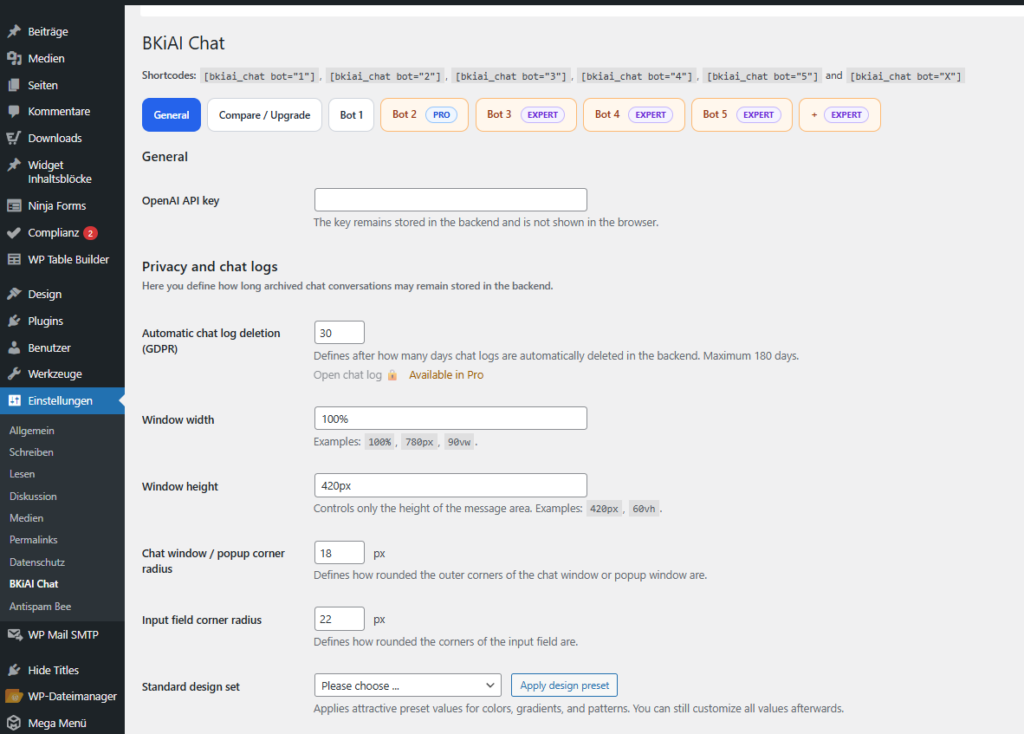
Task: Click the Available in Pro link
Action: (x=446, y=375)
